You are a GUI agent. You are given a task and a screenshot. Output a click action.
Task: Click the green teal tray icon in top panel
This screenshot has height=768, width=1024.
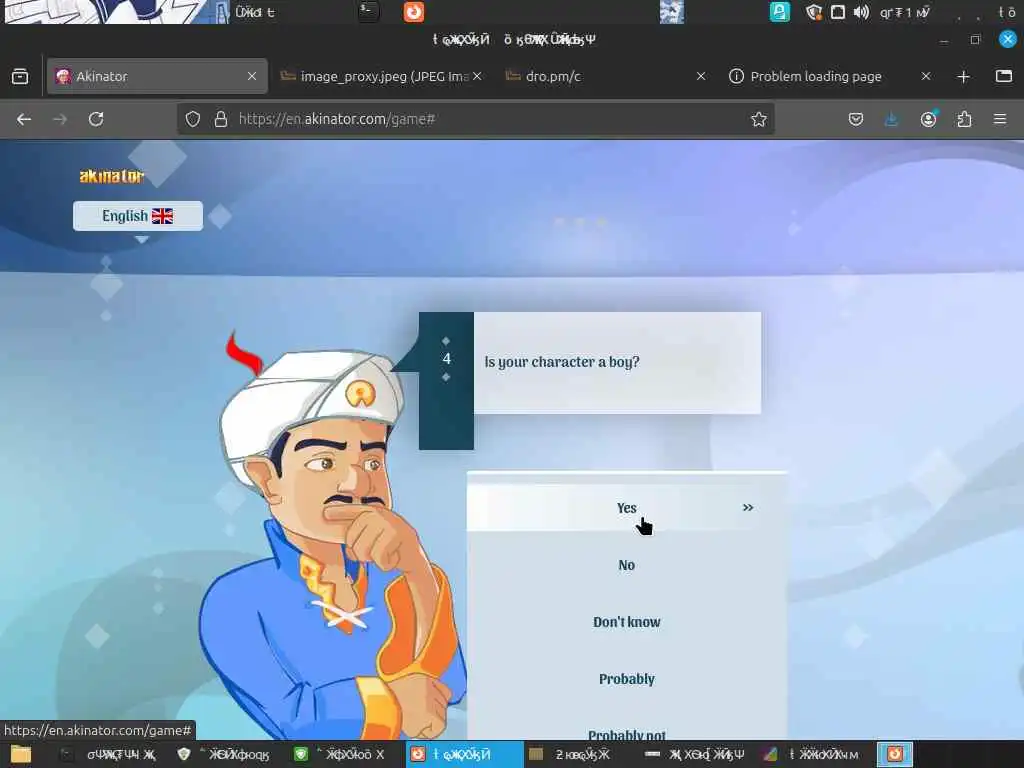pos(779,12)
